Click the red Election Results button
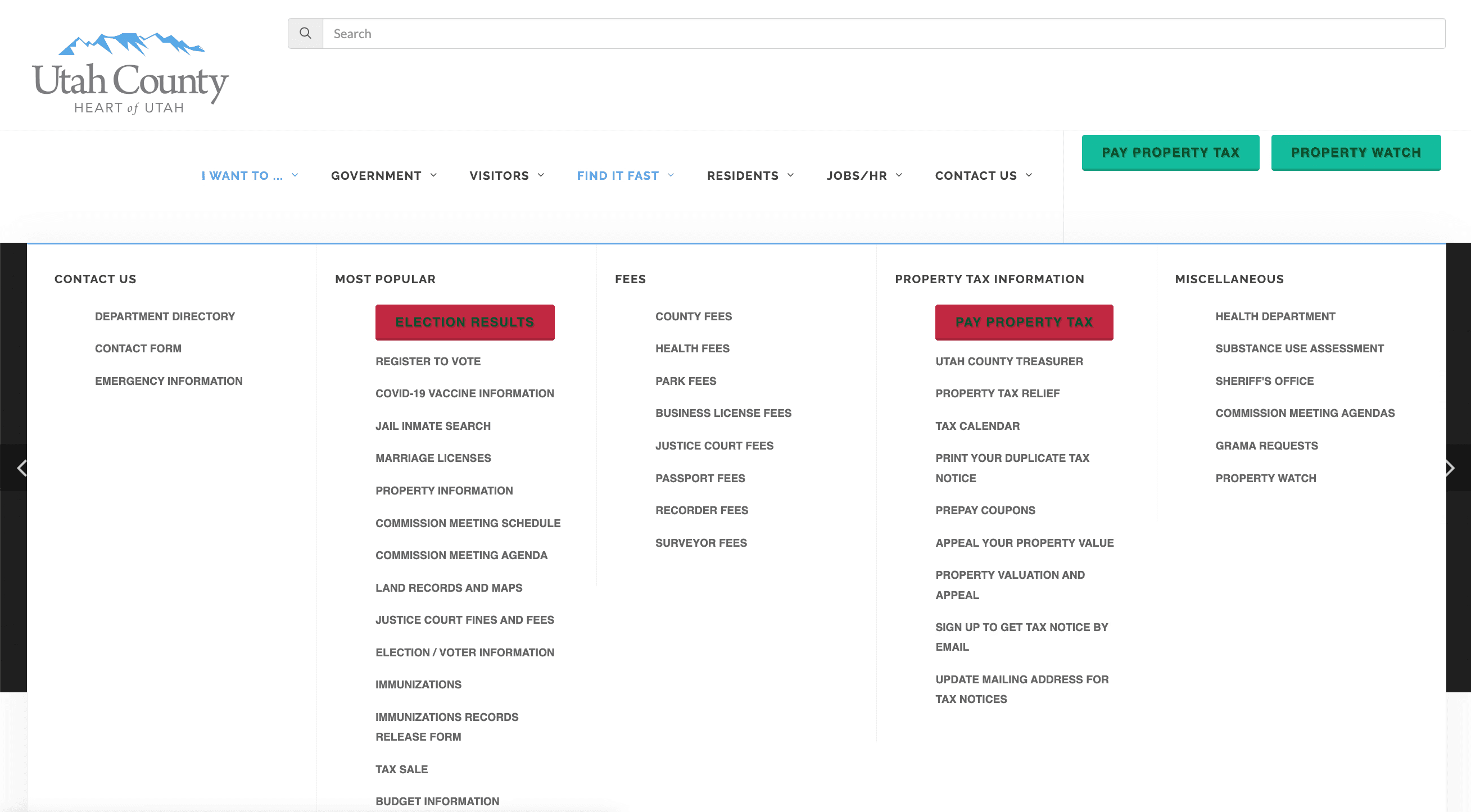This screenshot has width=1471, height=812. pyautogui.click(x=465, y=322)
